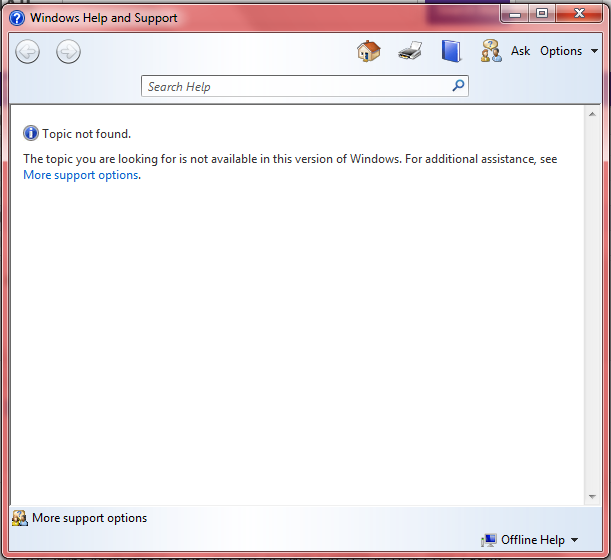Click the scrollbar up arrow
Image resolution: width=611 pixels, height=560 pixels.
592,114
